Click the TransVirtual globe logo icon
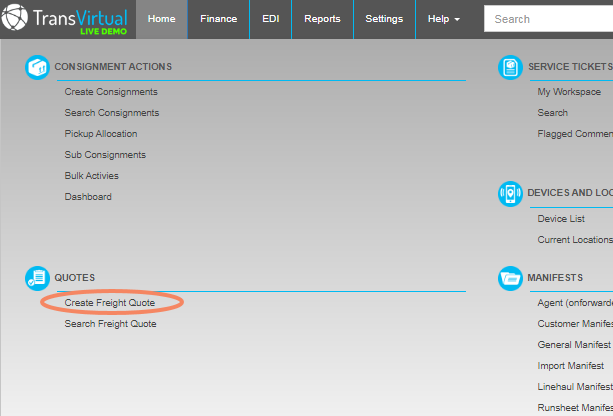The height and width of the screenshot is (416, 613). tap(14, 17)
